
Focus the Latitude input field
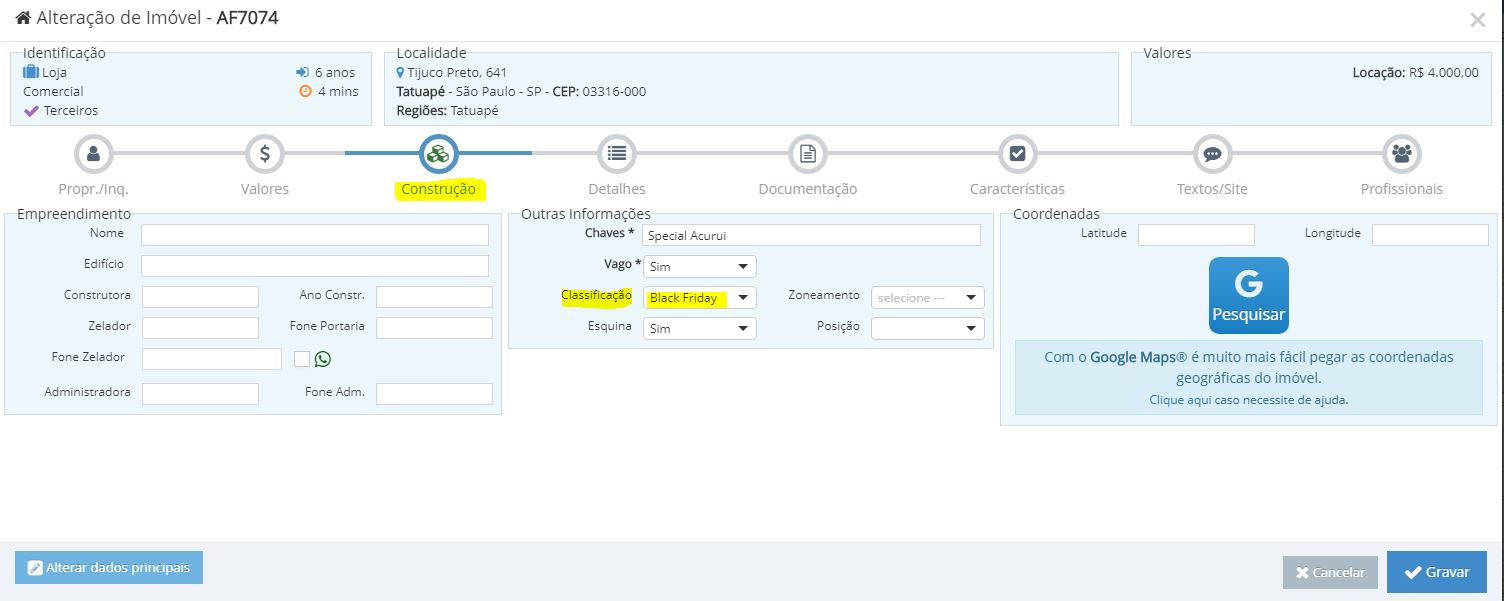[1196, 235]
